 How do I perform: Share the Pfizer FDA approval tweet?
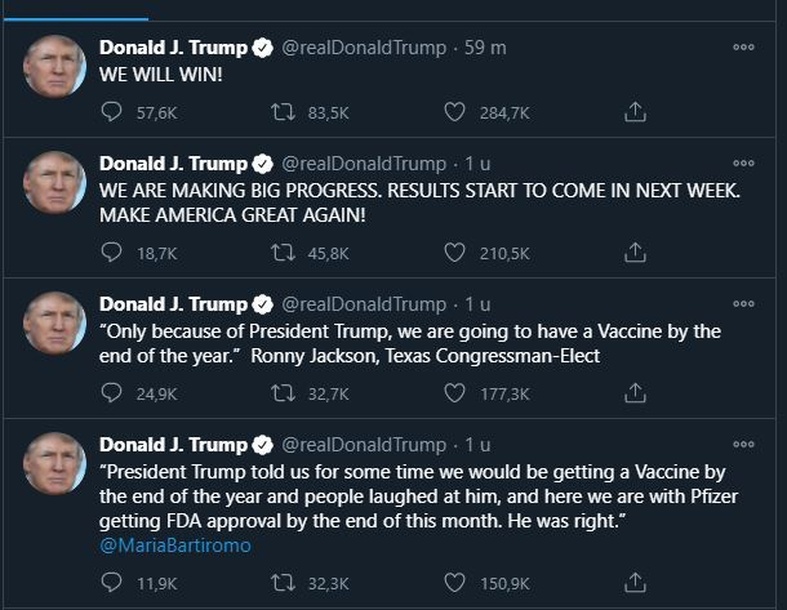pyautogui.click(x=634, y=581)
